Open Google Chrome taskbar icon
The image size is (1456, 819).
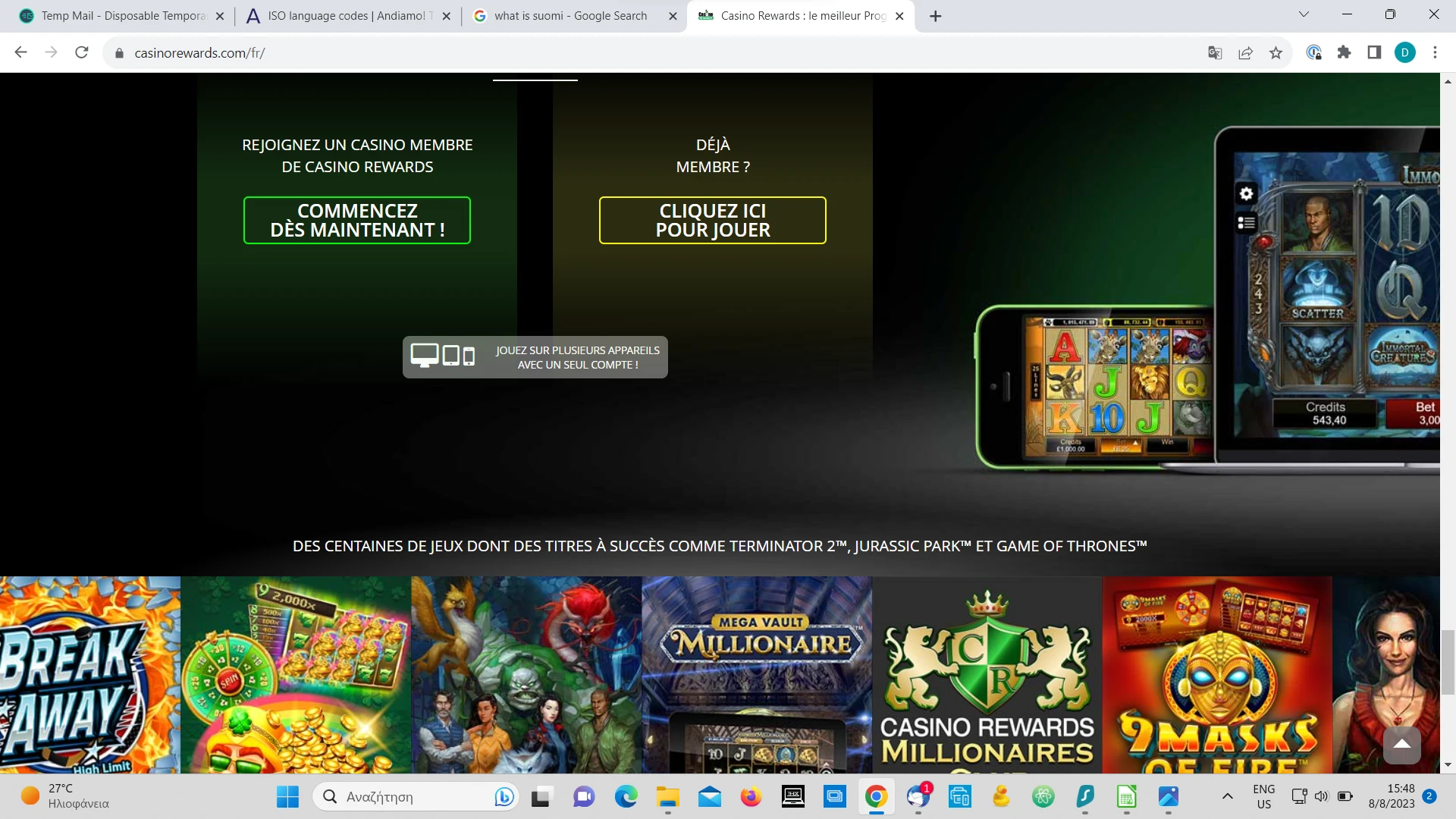pyautogui.click(x=877, y=797)
